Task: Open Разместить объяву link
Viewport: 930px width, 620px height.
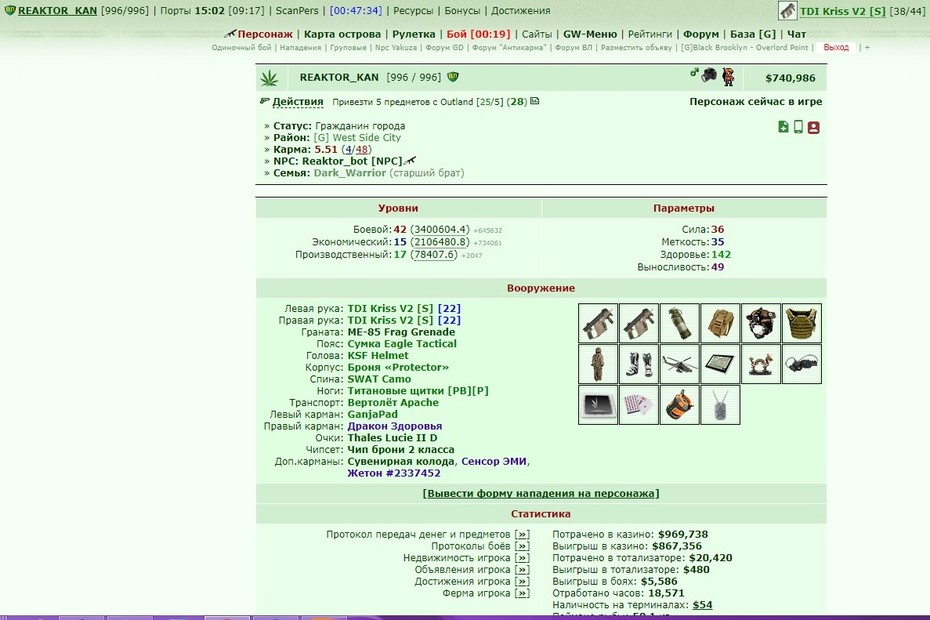Action: tap(636, 47)
